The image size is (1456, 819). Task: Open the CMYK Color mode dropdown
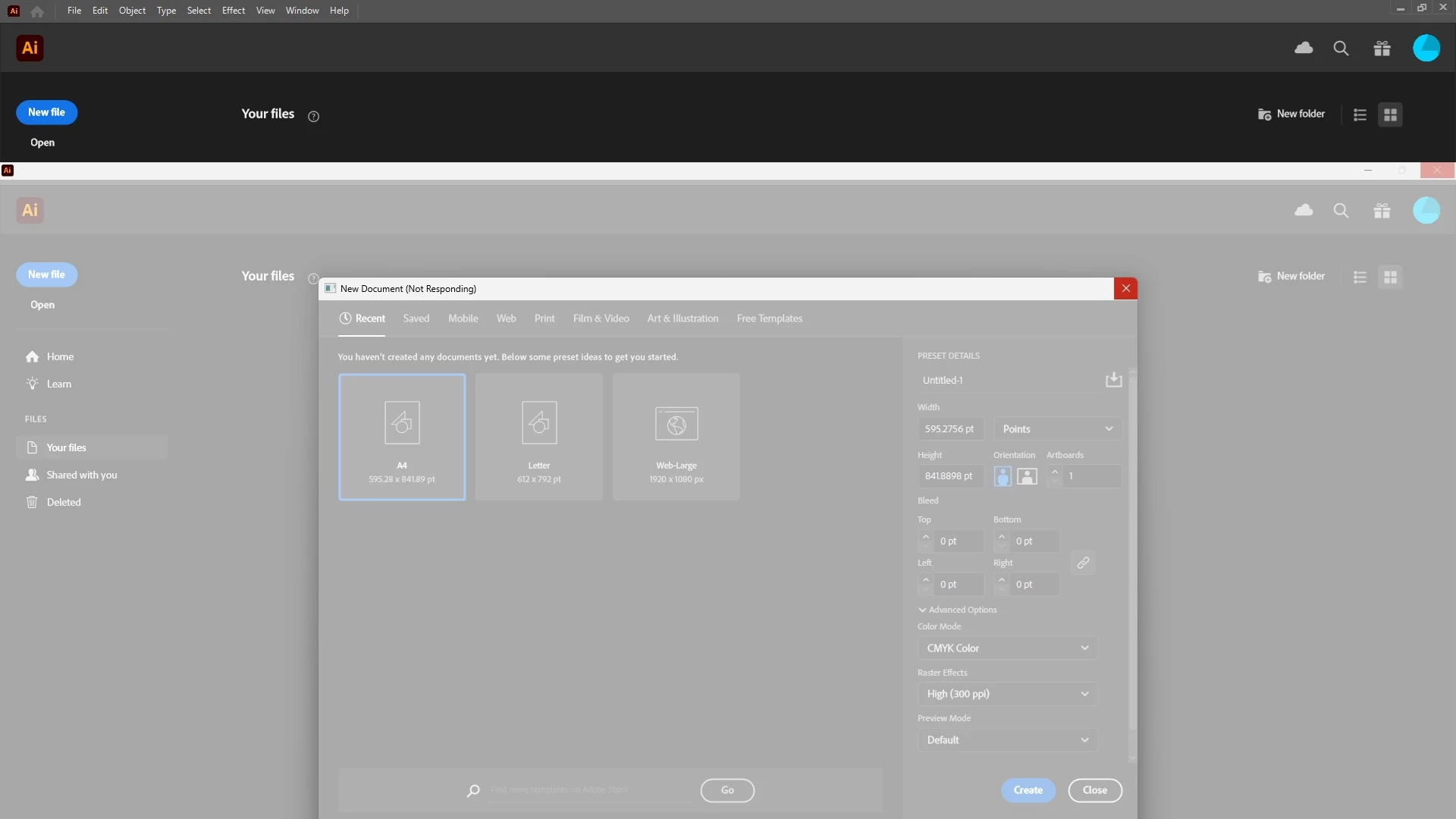[x=1007, y=648]
